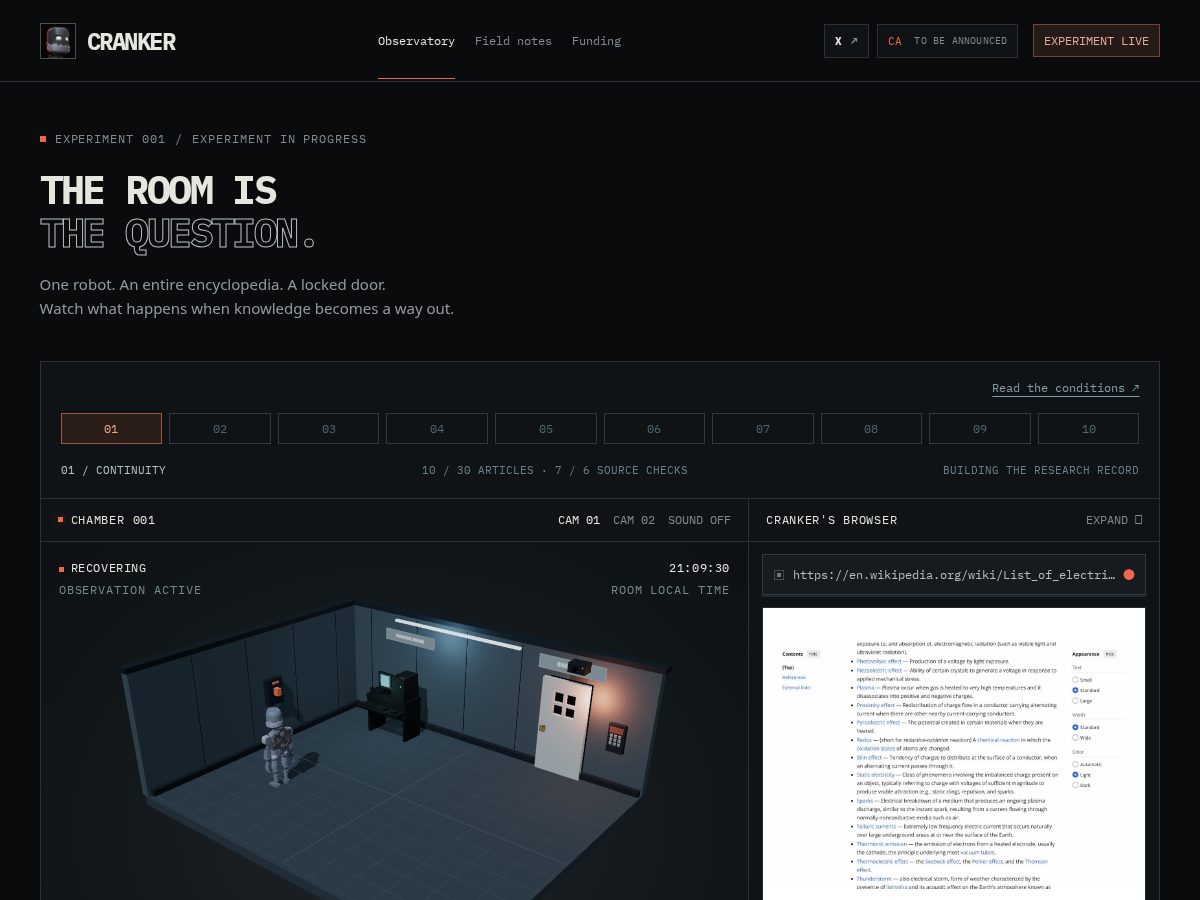This screenshot has height=900, width=1200.
Task: Select Large text size radio button
Action: (x=1075, y=701)
